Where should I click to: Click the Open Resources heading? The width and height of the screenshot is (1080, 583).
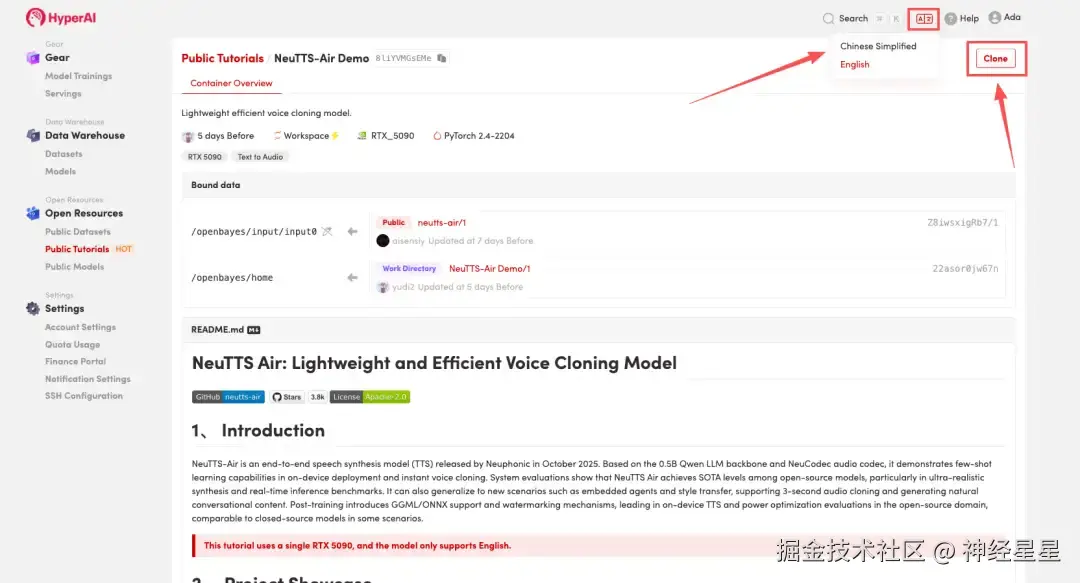tap(84, 214)
